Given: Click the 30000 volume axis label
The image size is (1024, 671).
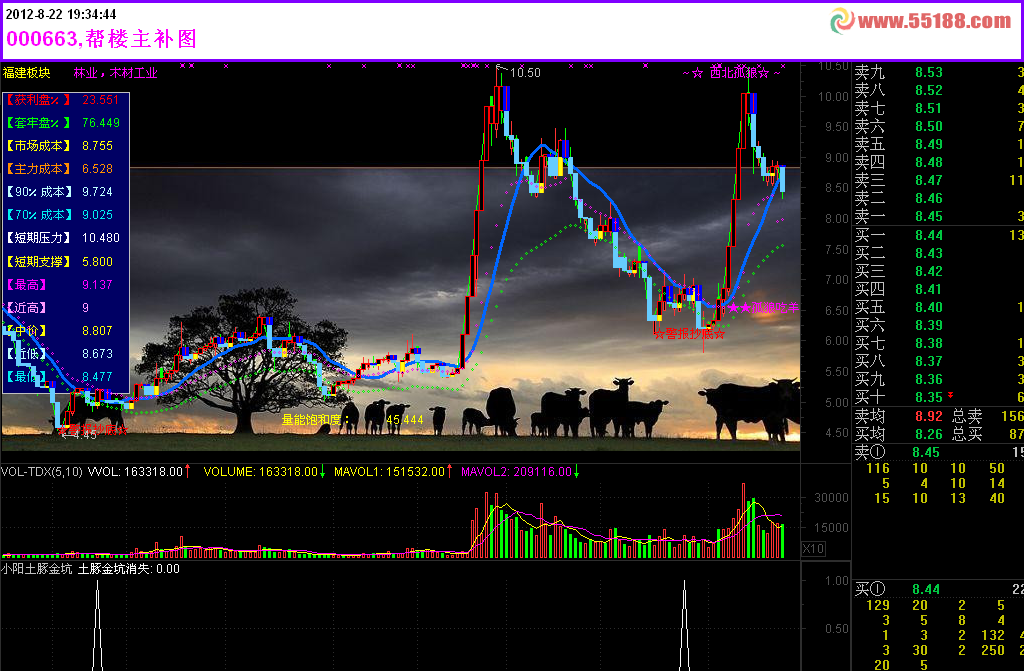Looking at the screenshot, I should click(x=831, y=498).
